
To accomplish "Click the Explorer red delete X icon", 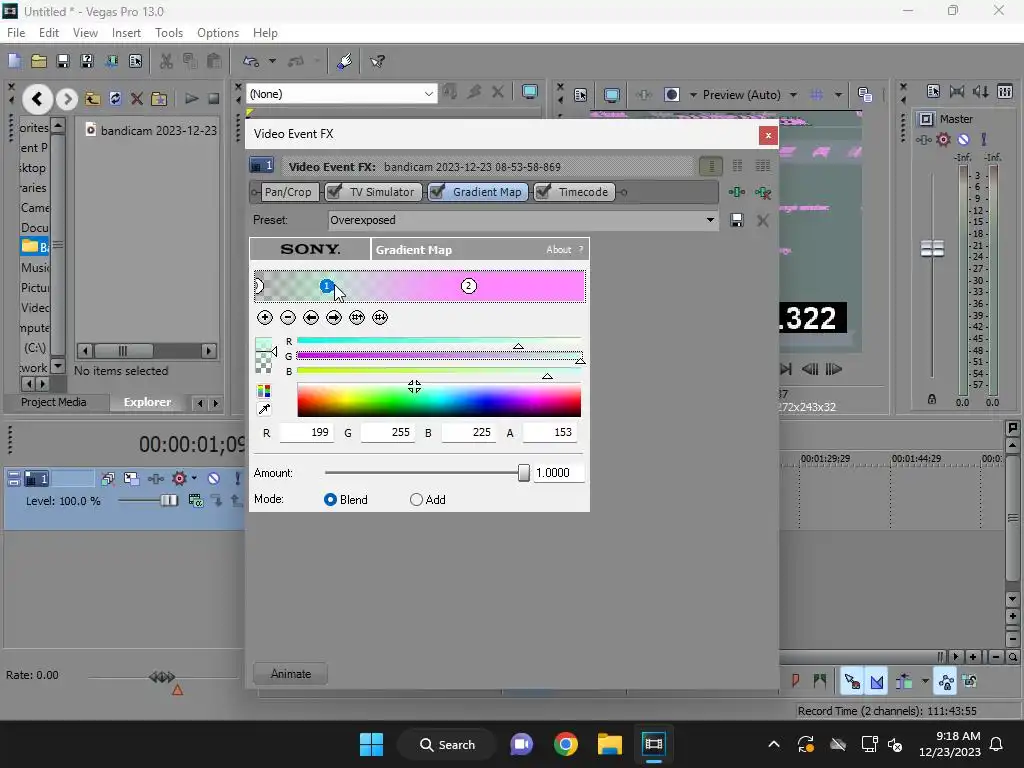I will pos(136,99).
